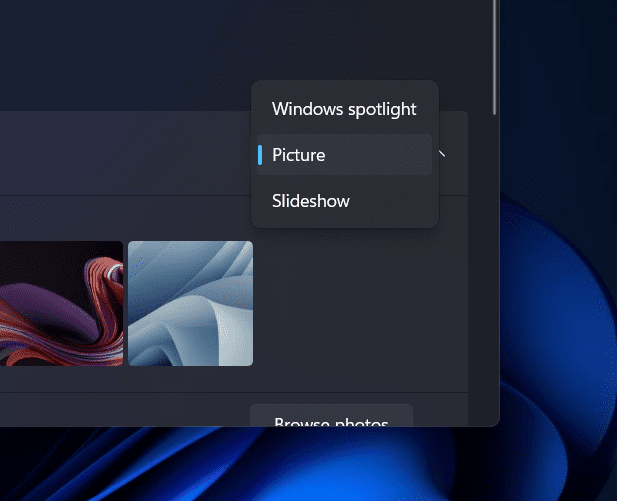This screenshot has height=501, width=617.
Task: Click the bottom edge of wave wallpaper thumbnail
Action: pos(190,363)
